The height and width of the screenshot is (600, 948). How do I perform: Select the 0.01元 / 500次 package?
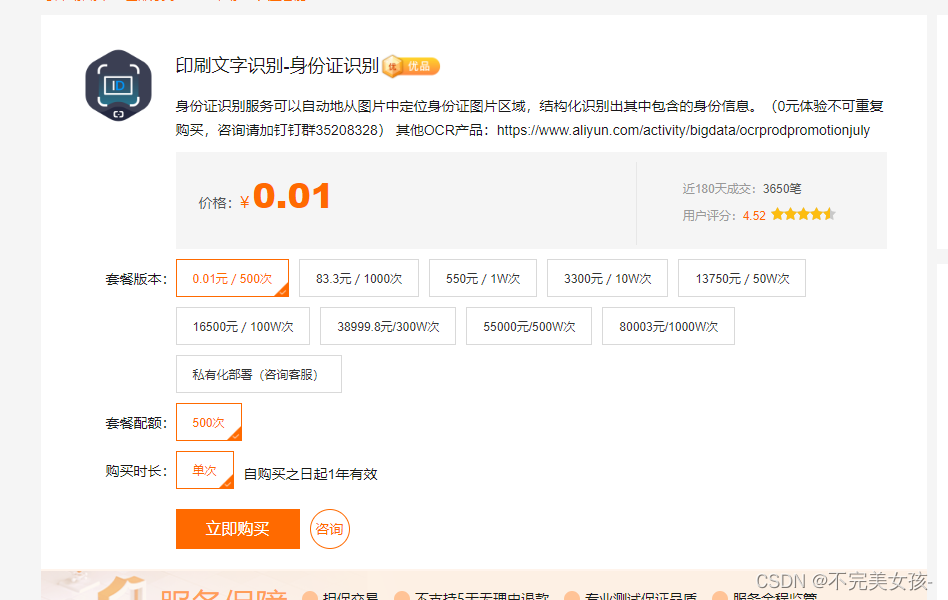click(232, 278)
